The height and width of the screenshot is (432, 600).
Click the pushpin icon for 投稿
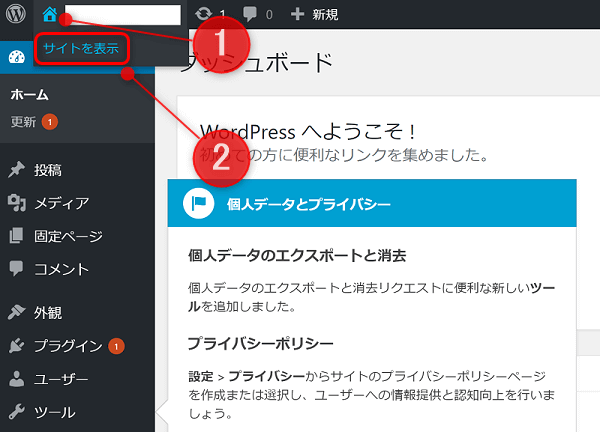click(16, 170)
